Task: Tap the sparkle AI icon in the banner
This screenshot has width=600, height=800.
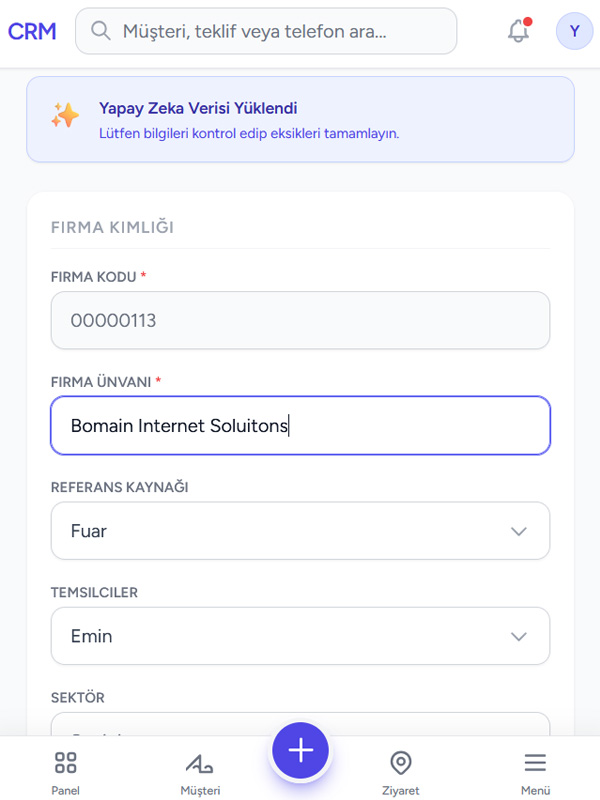Action: pyautogui.click(x=64, y=115)
